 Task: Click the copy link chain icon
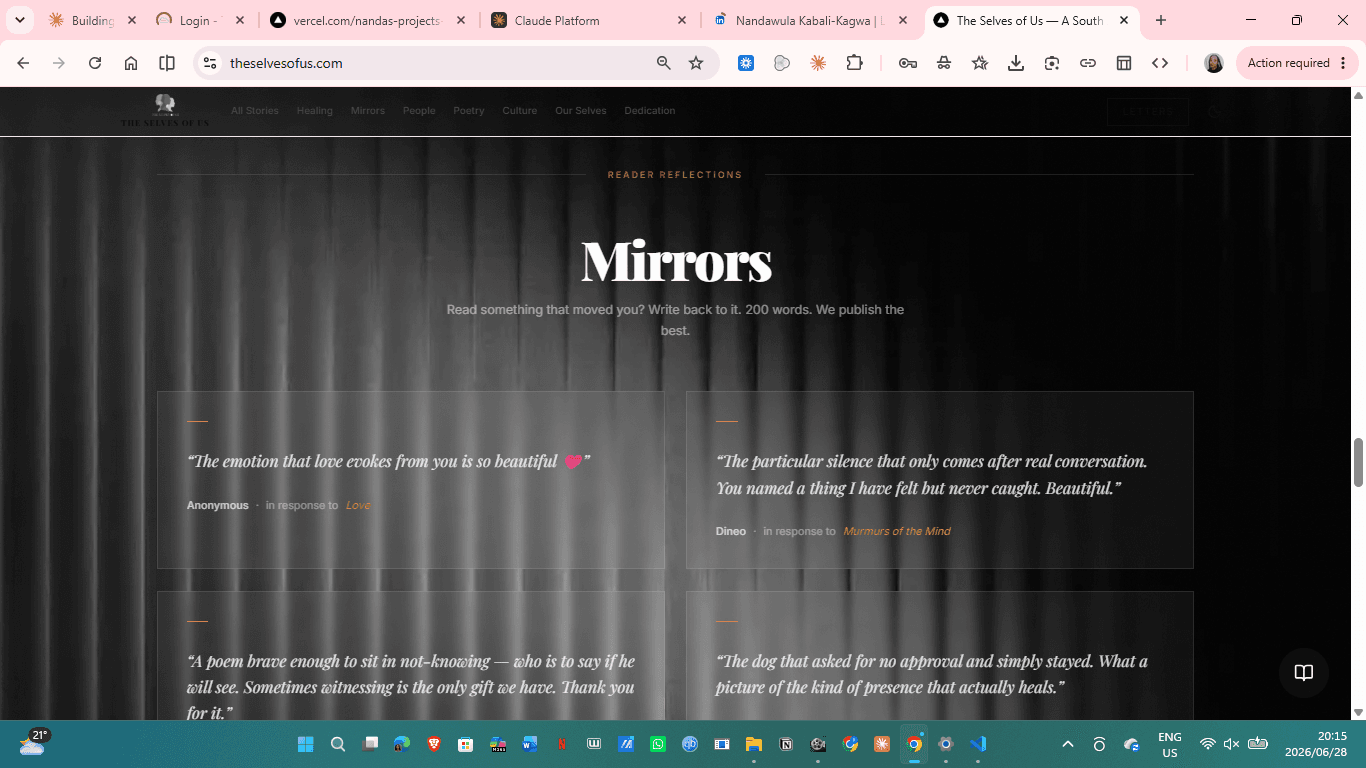tap(1088, 63)
